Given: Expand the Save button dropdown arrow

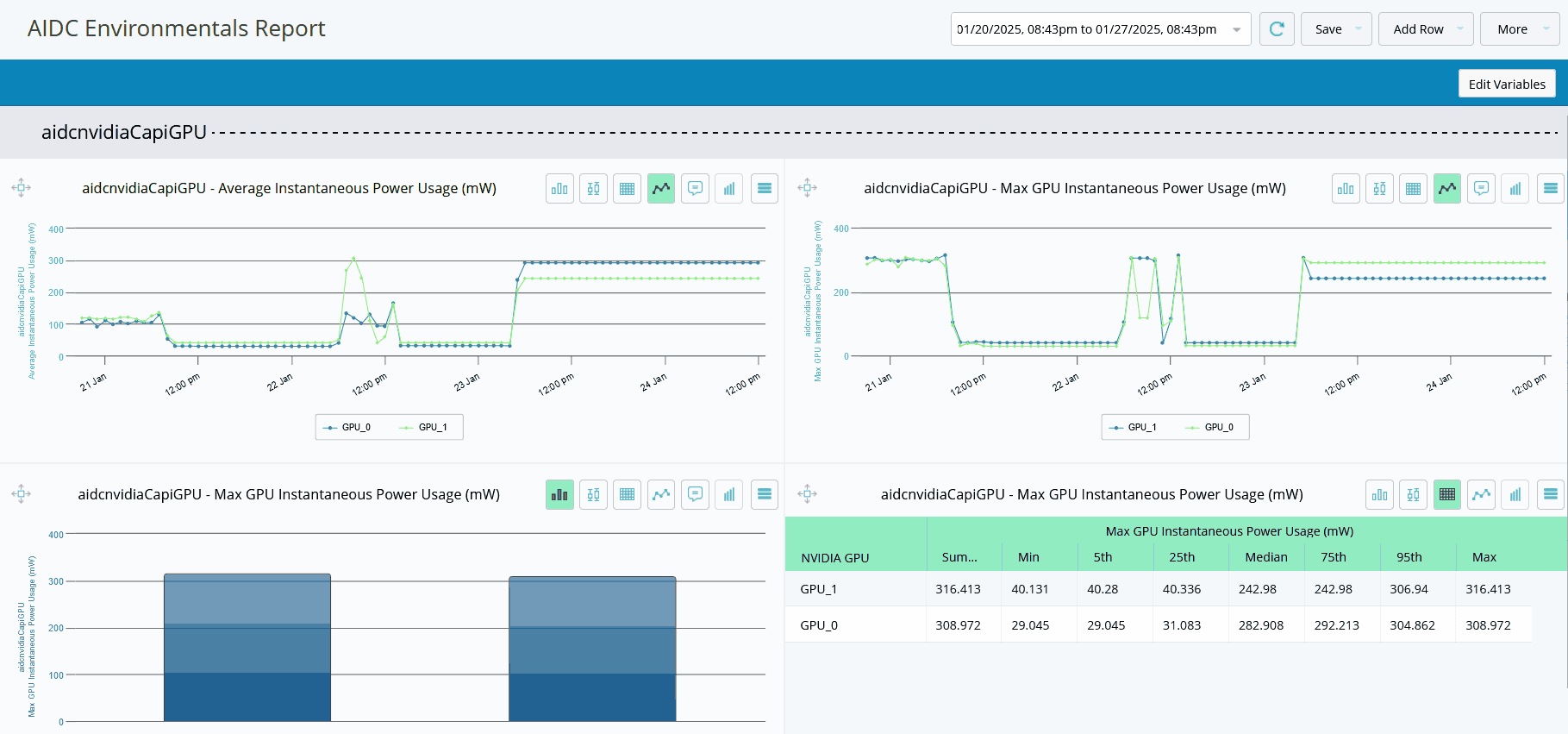Looking at the screenshot, I should [1359, 29].
